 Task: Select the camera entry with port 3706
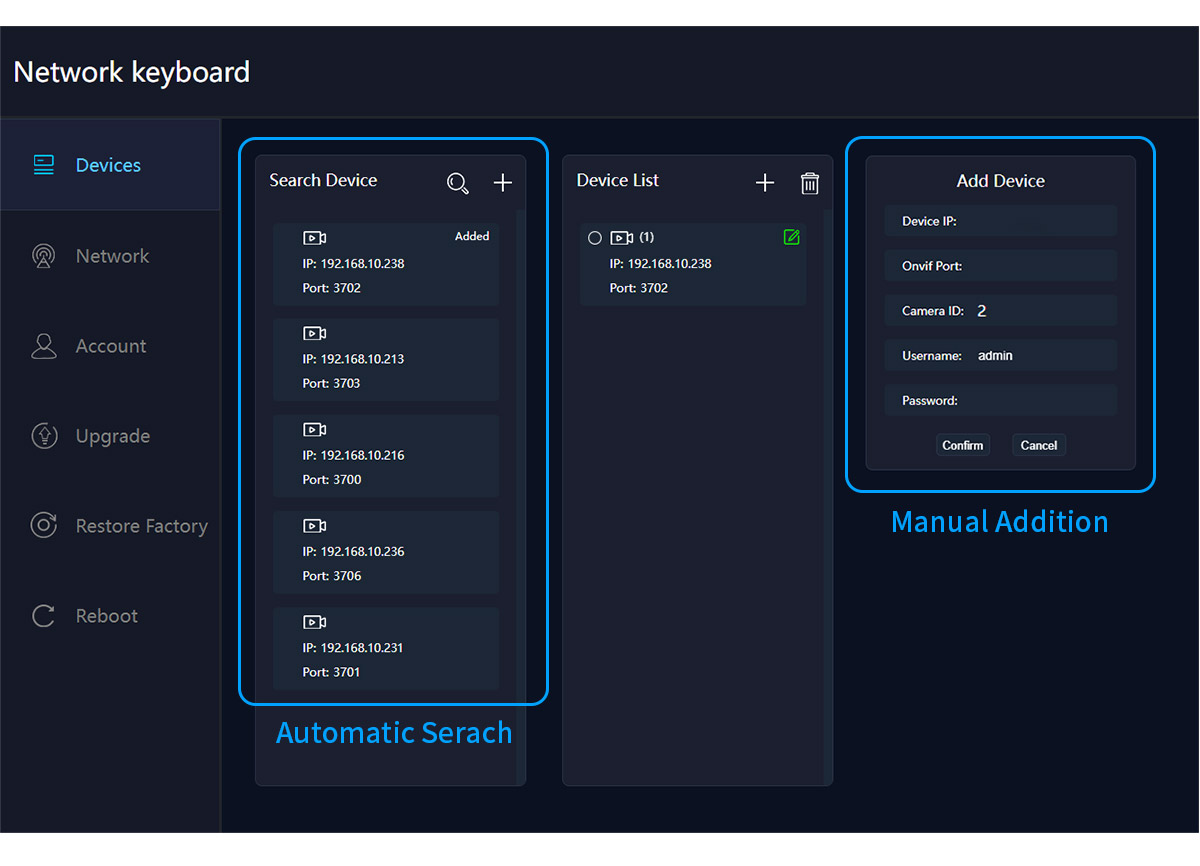(386, 551)
